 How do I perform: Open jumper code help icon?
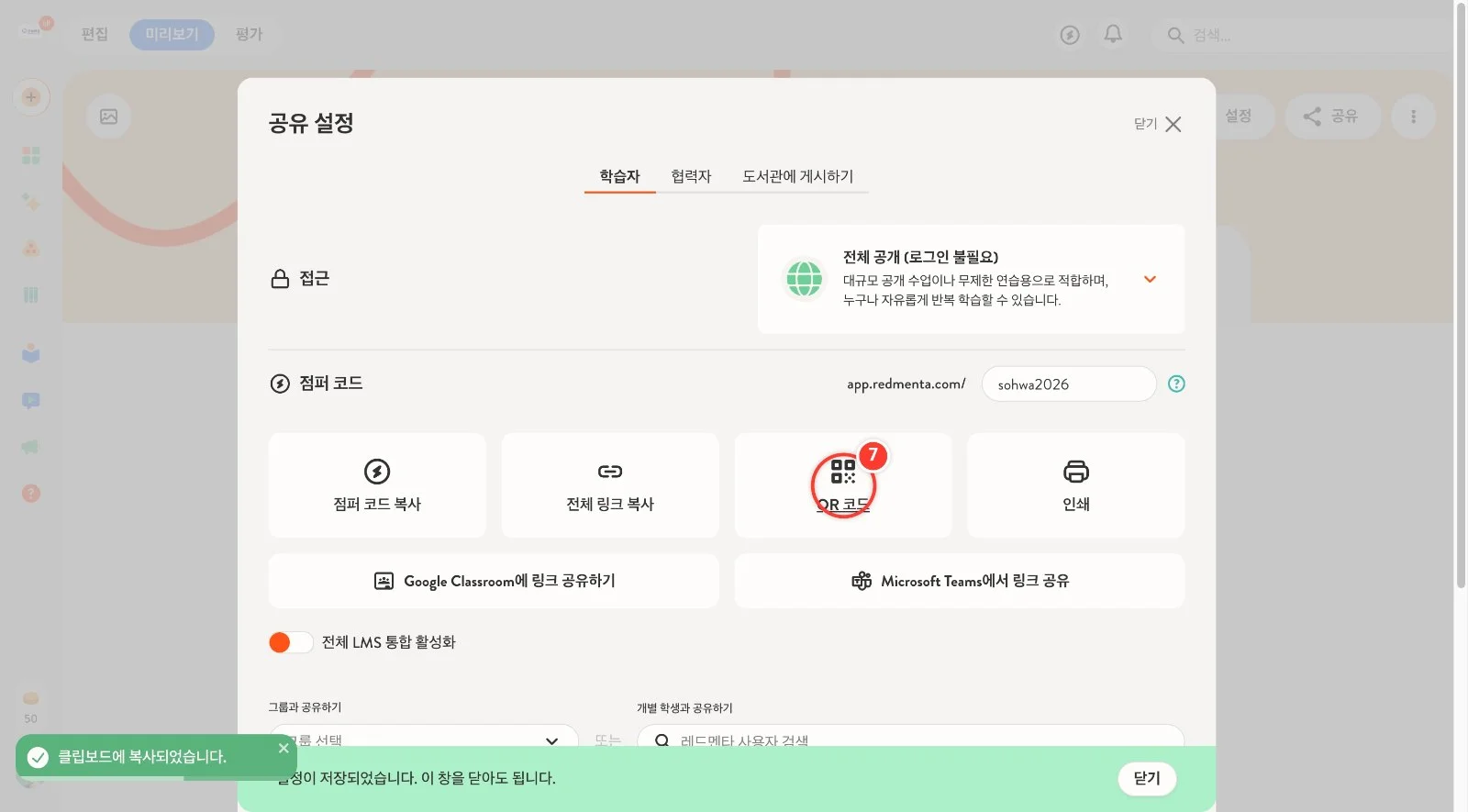tap(1176, 384)
